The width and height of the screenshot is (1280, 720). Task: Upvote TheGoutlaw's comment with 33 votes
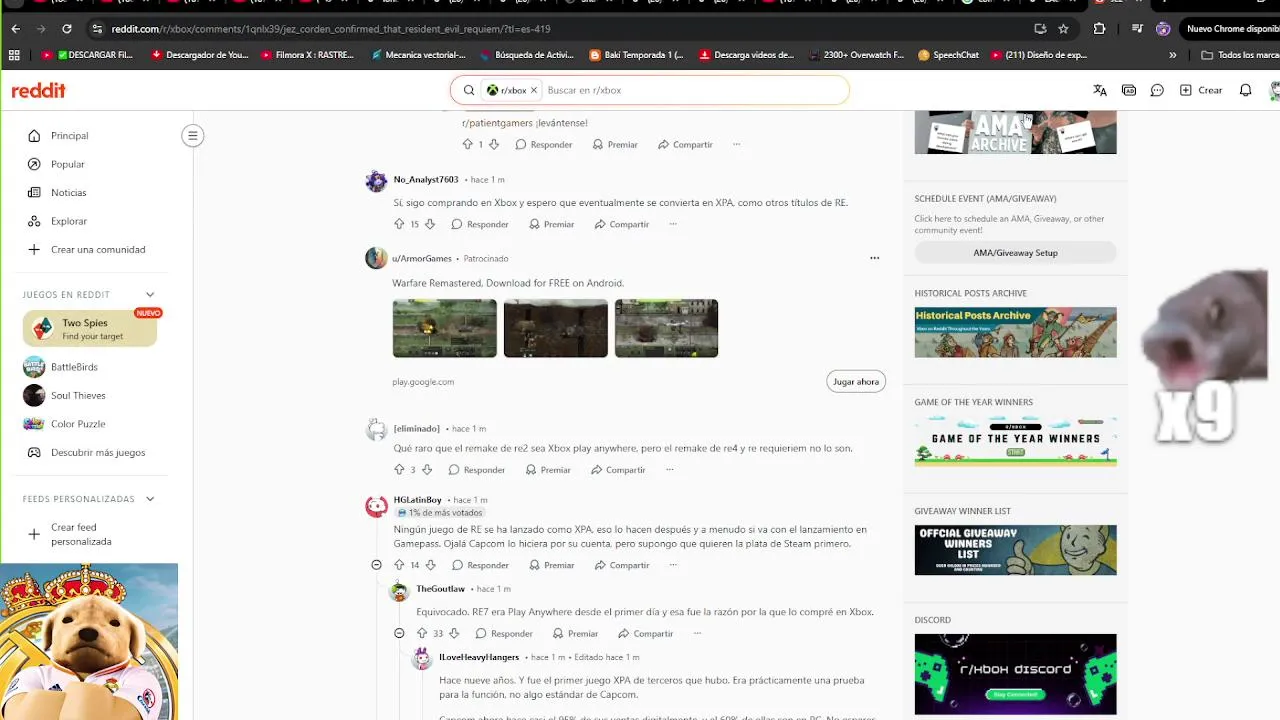point(422,633)
